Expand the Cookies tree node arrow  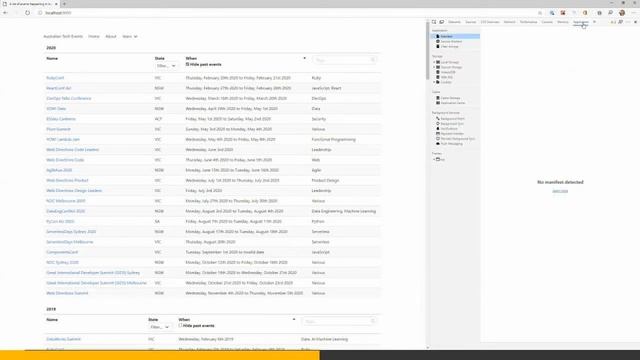(x=434, y=82)
